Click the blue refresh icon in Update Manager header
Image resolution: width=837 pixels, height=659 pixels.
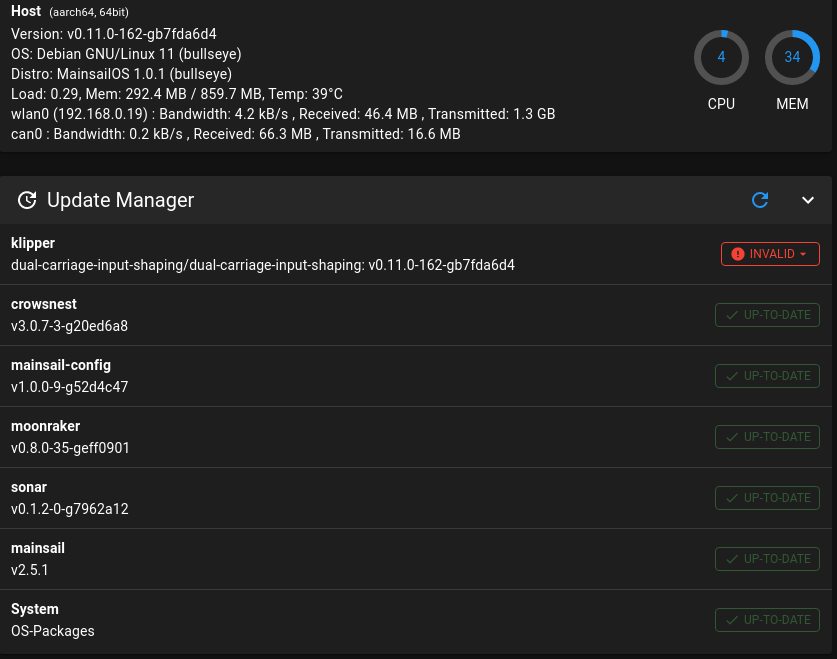point(760,200)
